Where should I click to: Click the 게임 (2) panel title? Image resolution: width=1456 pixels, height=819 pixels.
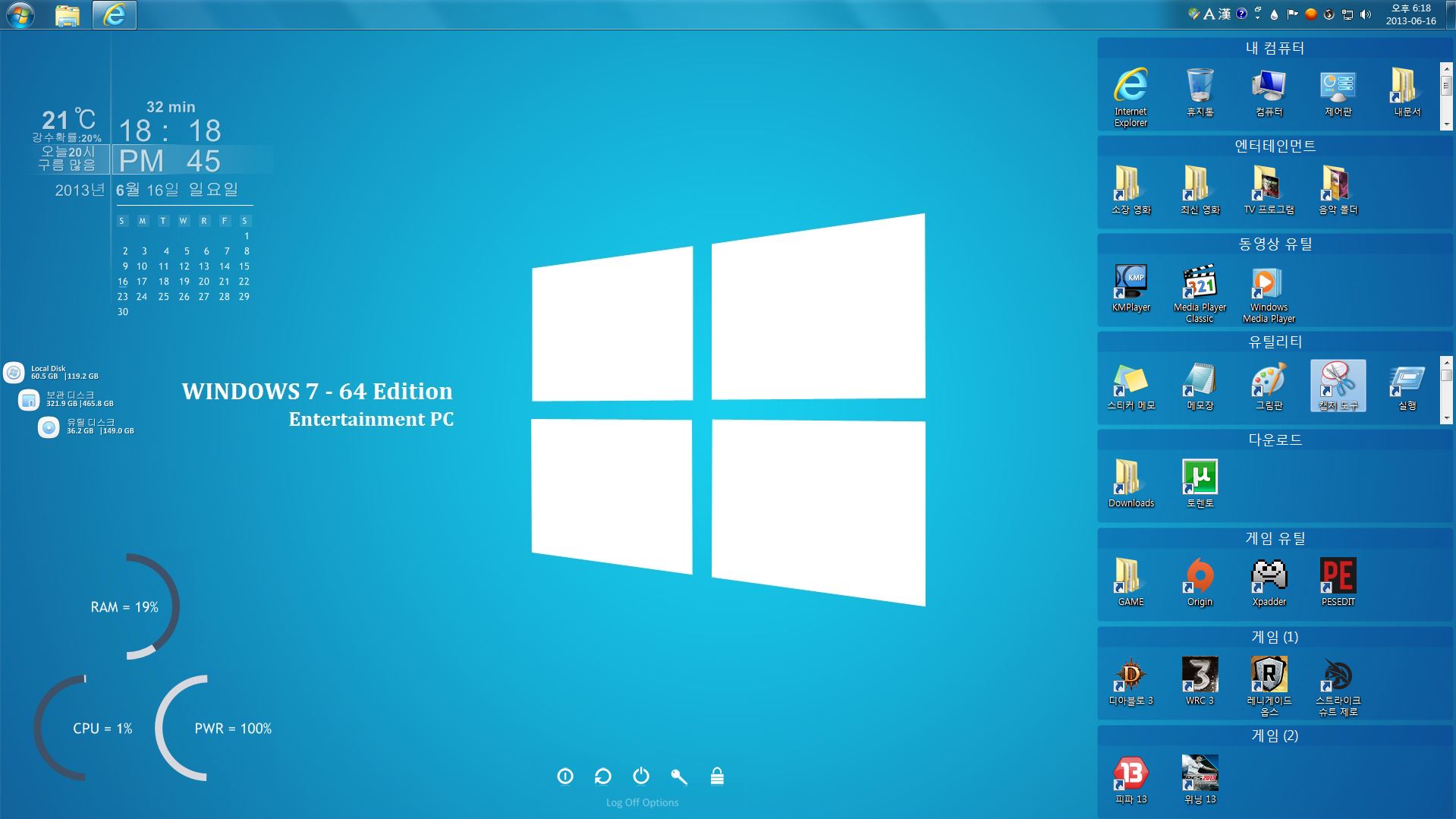(1275, 736)
